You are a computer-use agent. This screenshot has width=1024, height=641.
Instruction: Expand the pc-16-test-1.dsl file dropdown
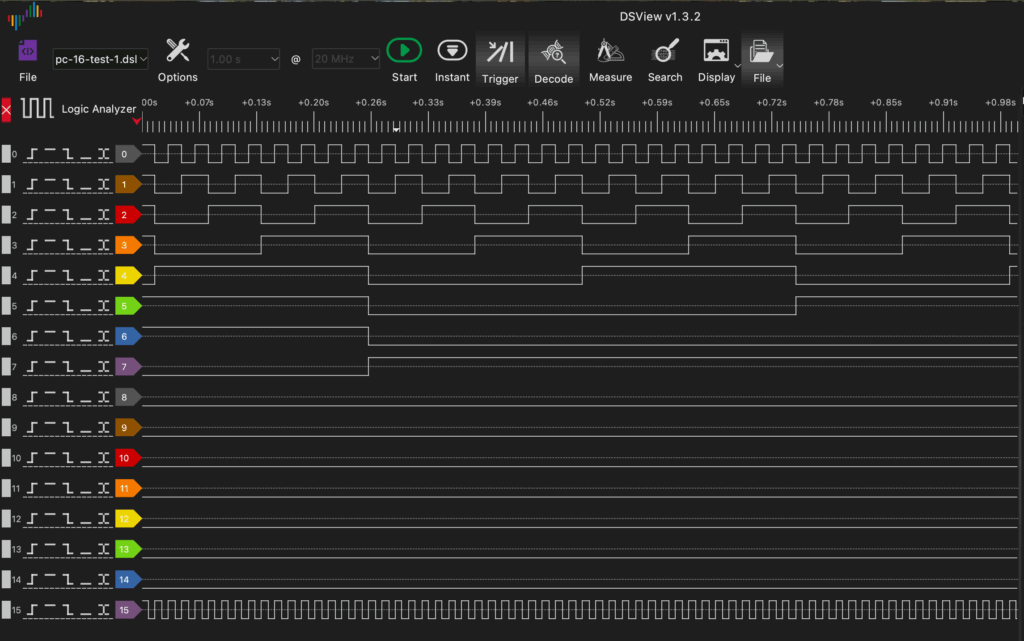pos(100,60)
